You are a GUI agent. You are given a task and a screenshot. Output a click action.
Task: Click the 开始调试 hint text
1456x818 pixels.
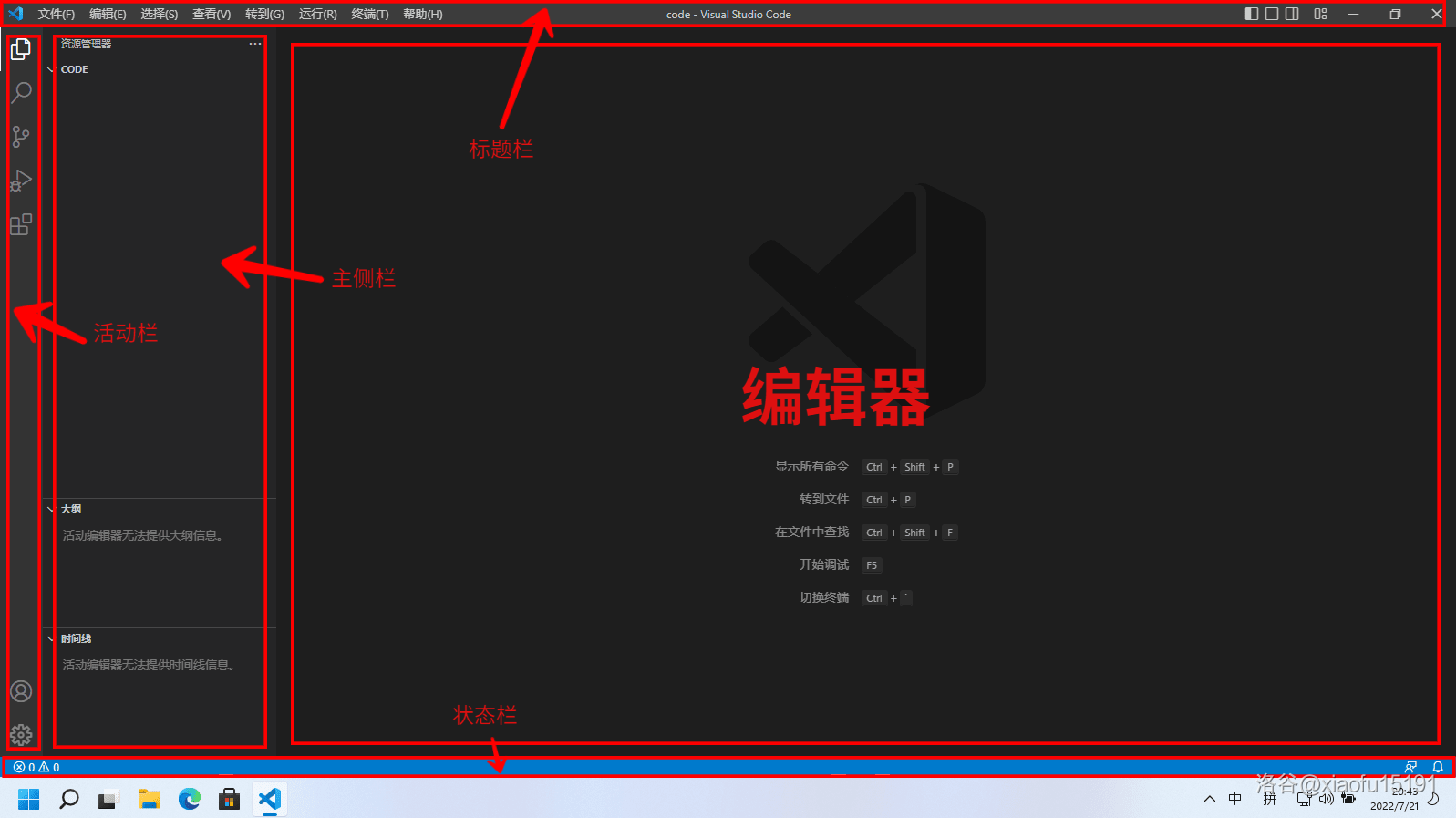tap(824, 564)
